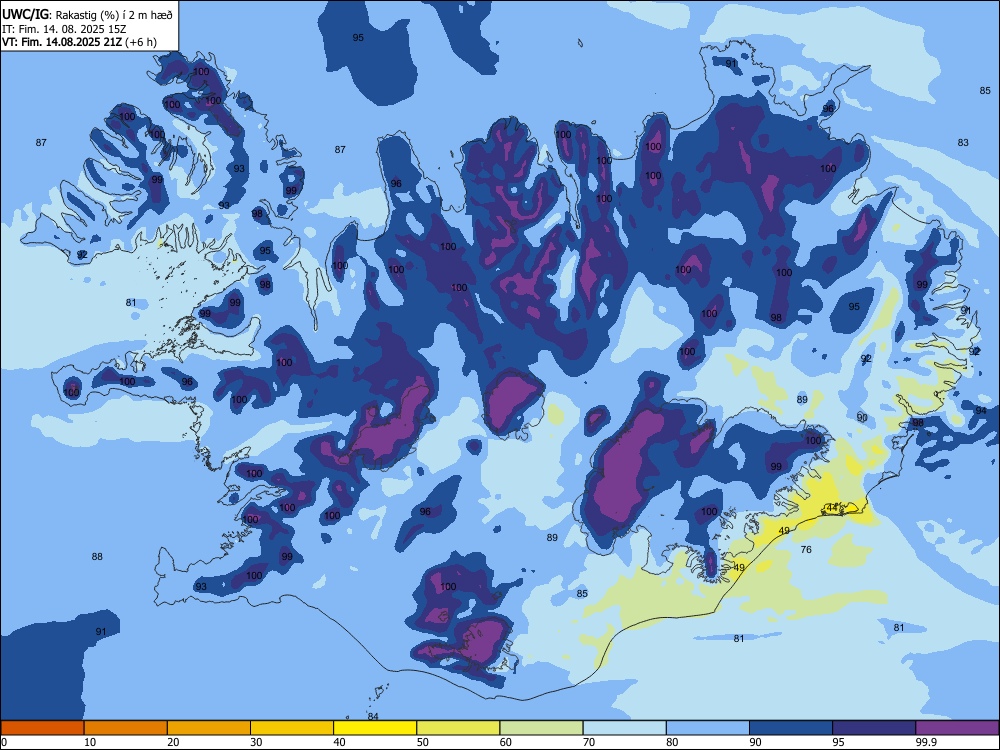
Task: Click the orange 10–20 legend color block
Action: pos(126,728)
